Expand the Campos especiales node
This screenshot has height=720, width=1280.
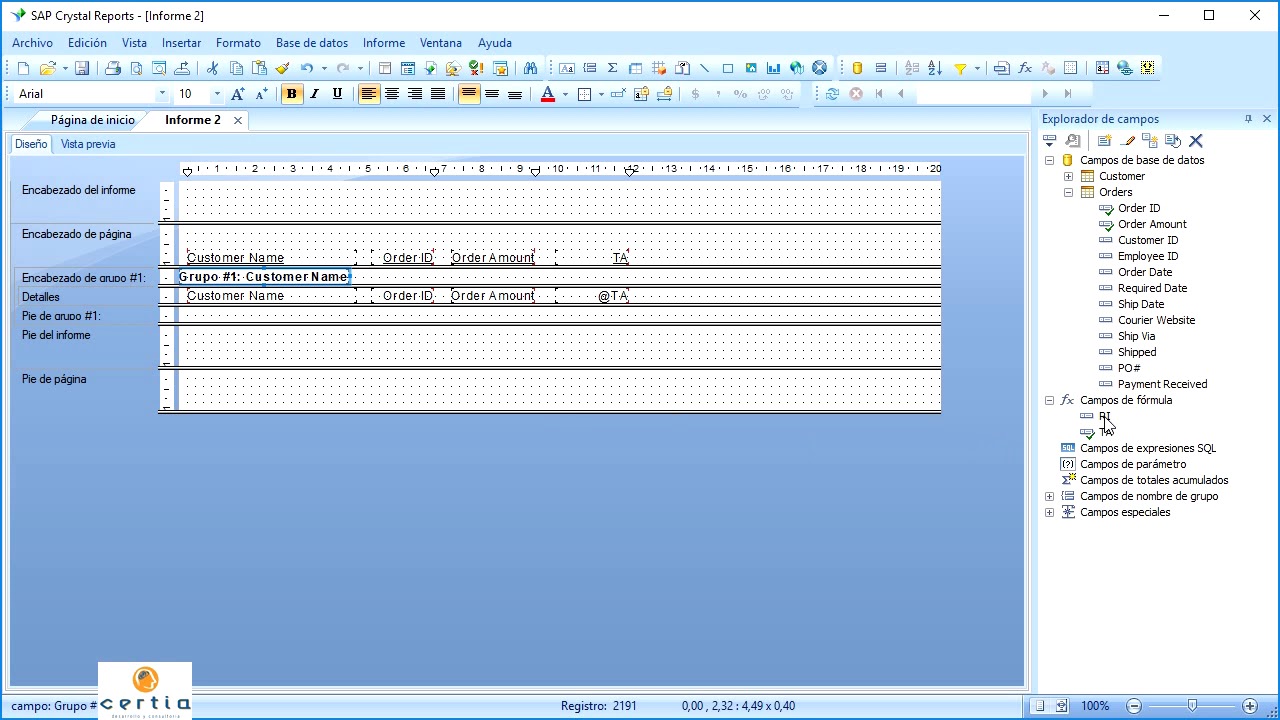[1050, 512]
